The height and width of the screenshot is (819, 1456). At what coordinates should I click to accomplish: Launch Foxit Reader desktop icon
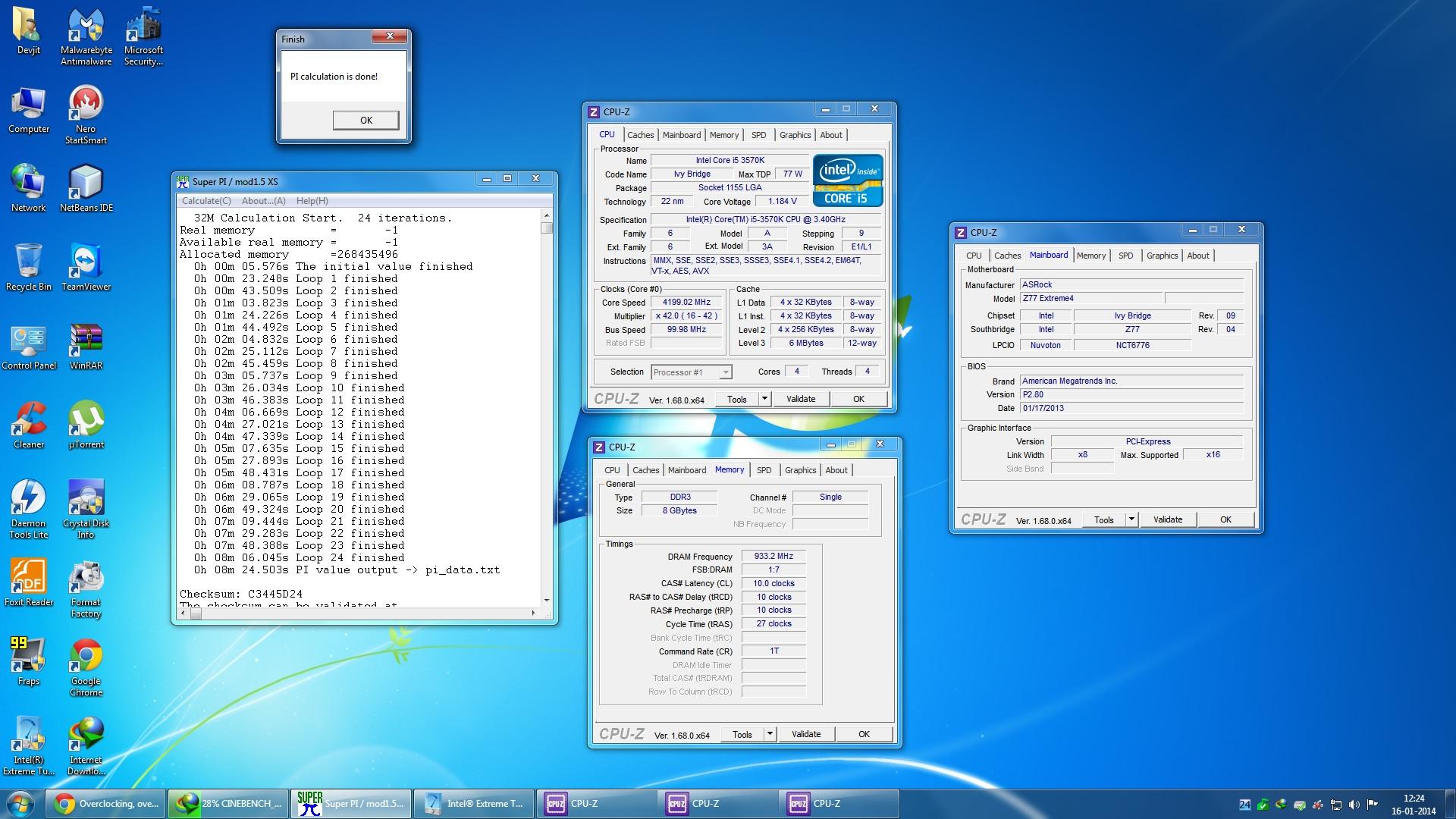(x=28, y=582)
